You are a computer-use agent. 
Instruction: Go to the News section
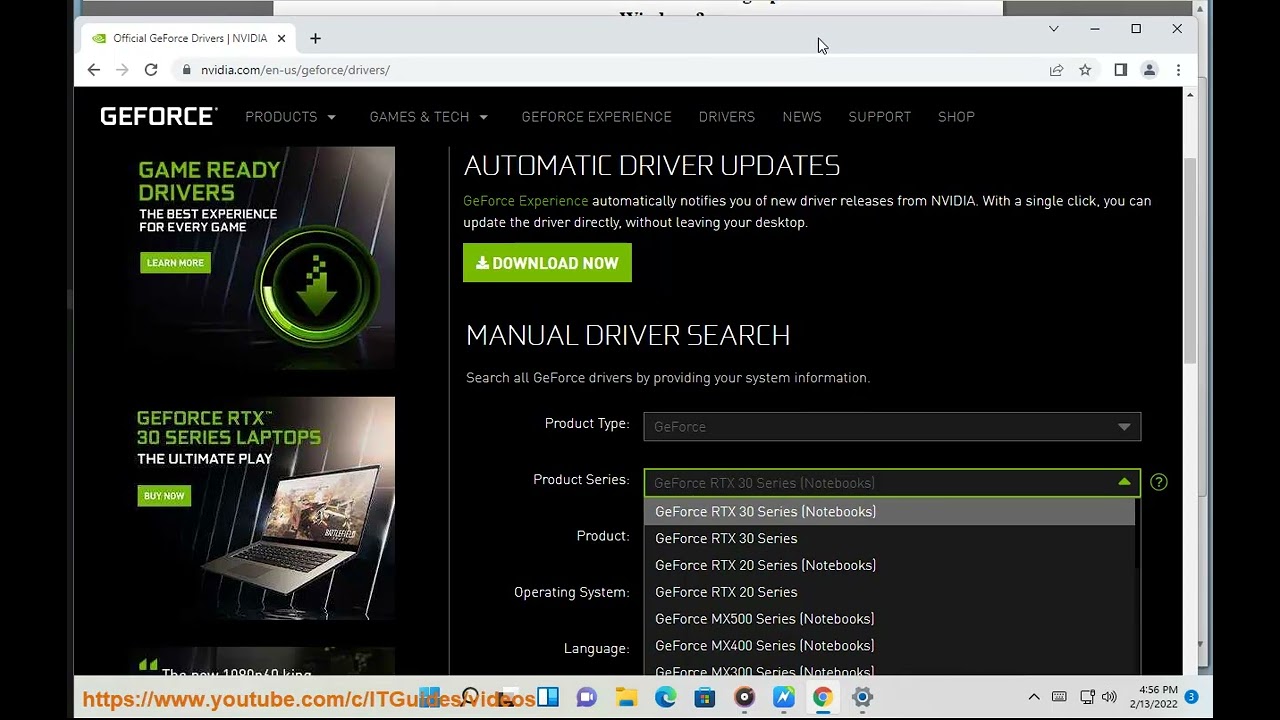pyautogui.click(x=802, y=117)
